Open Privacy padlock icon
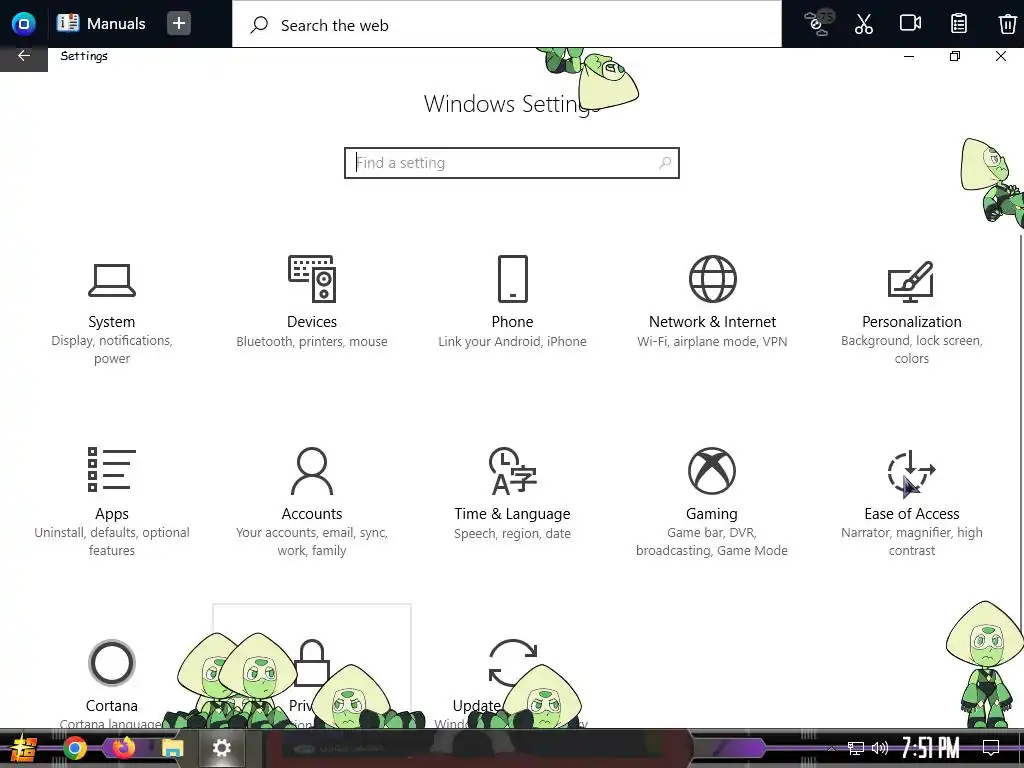 (312, 663)
